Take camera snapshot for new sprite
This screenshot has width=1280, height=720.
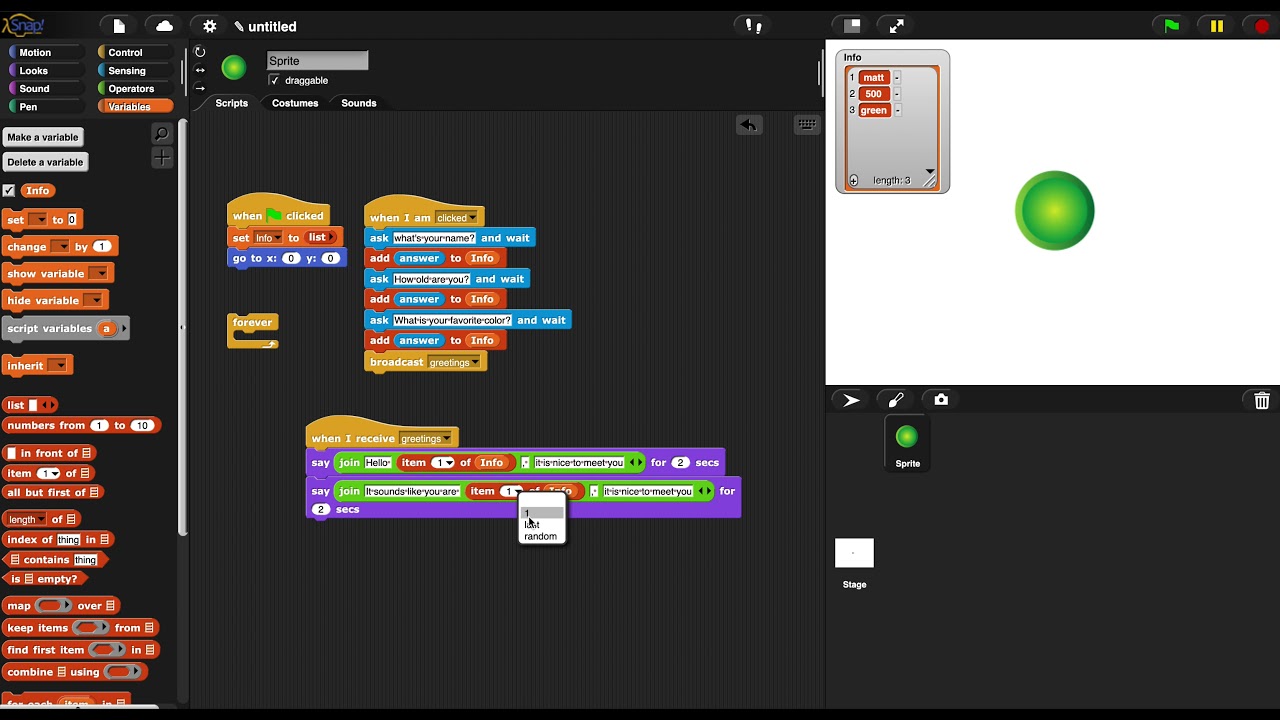pos(941,400)
